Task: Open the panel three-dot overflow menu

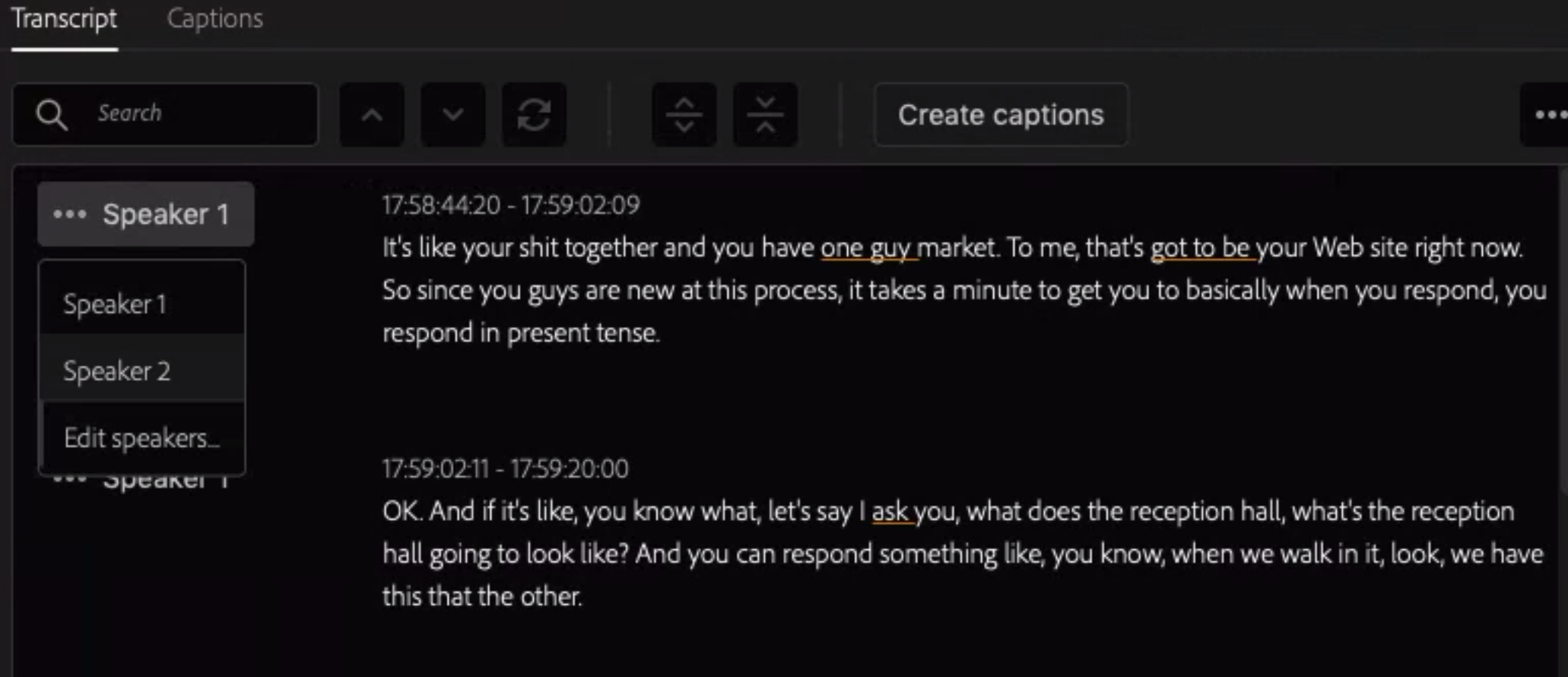Action: (x=1548, y=115)
